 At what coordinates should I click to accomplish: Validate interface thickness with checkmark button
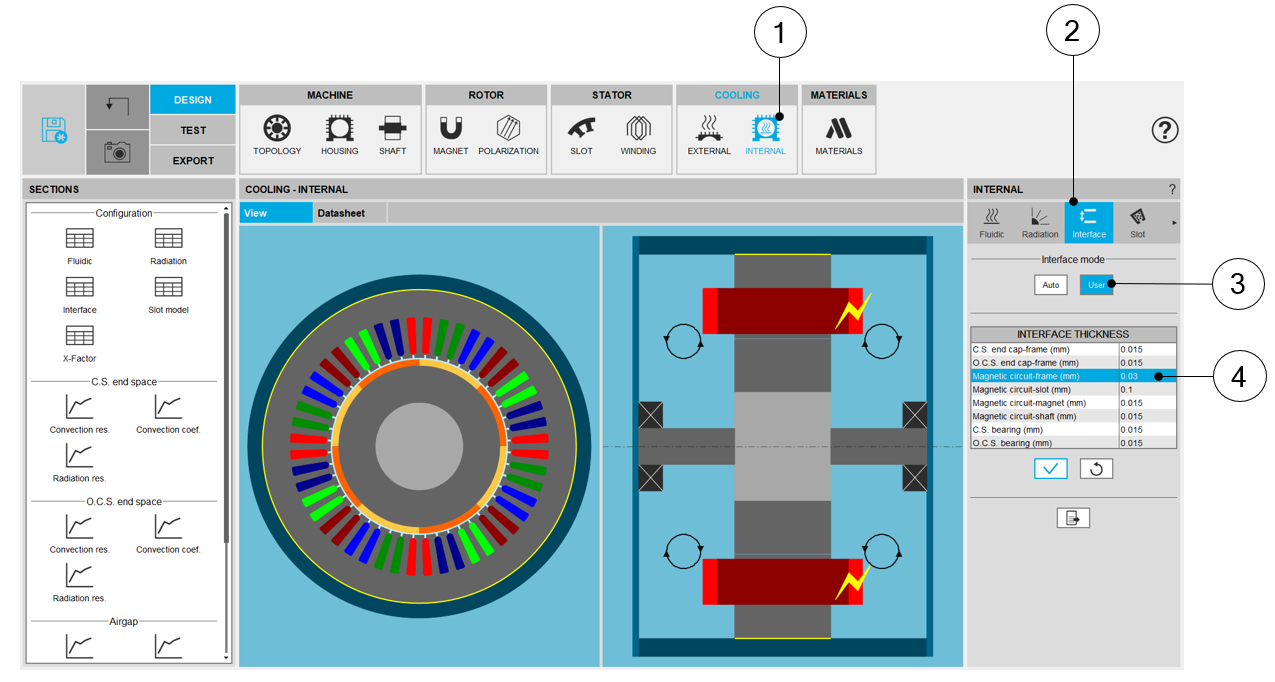pyautogui.click(x=1050, y=468)
